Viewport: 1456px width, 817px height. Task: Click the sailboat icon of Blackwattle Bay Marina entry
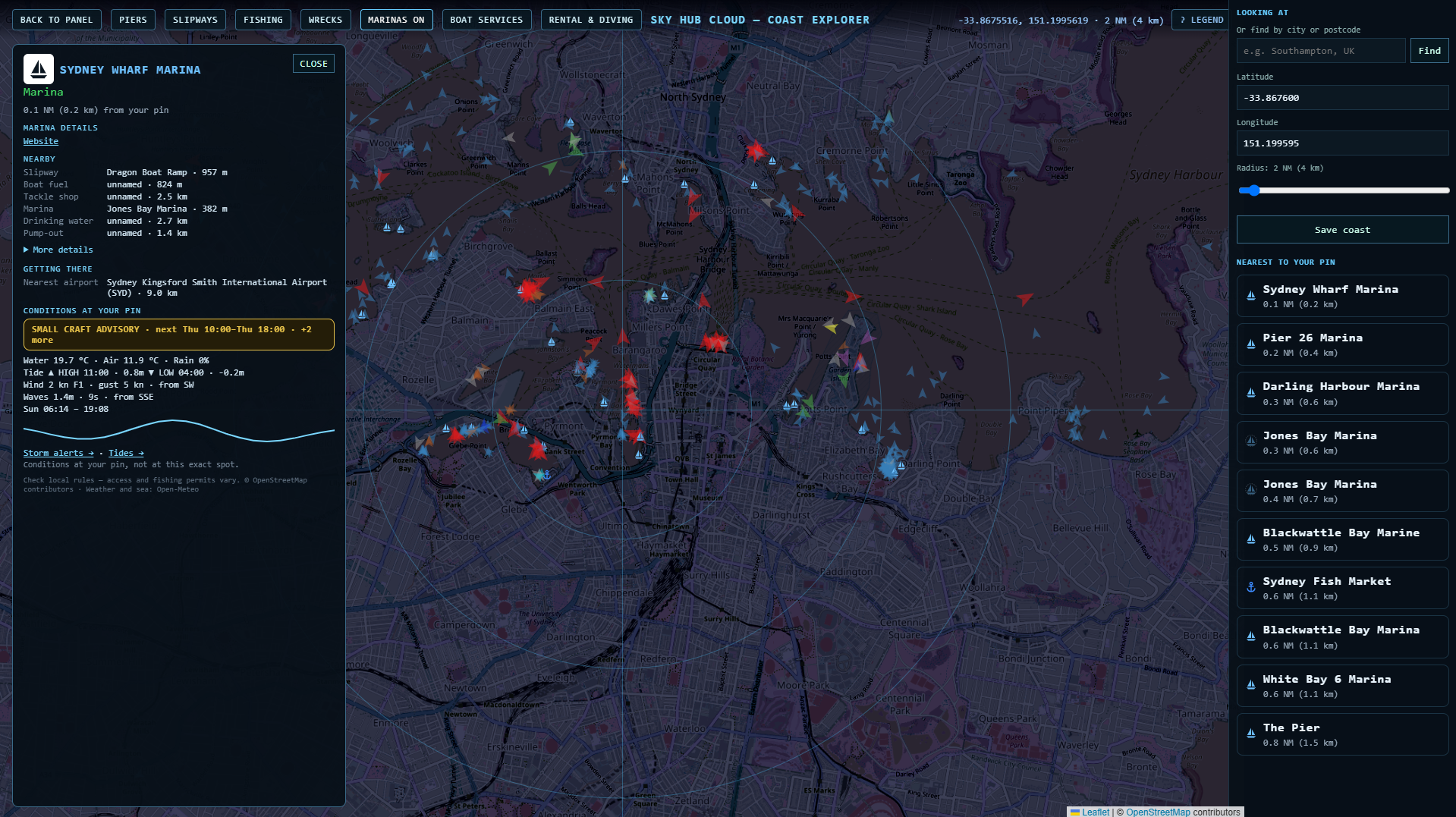(x=1250, y=636)
